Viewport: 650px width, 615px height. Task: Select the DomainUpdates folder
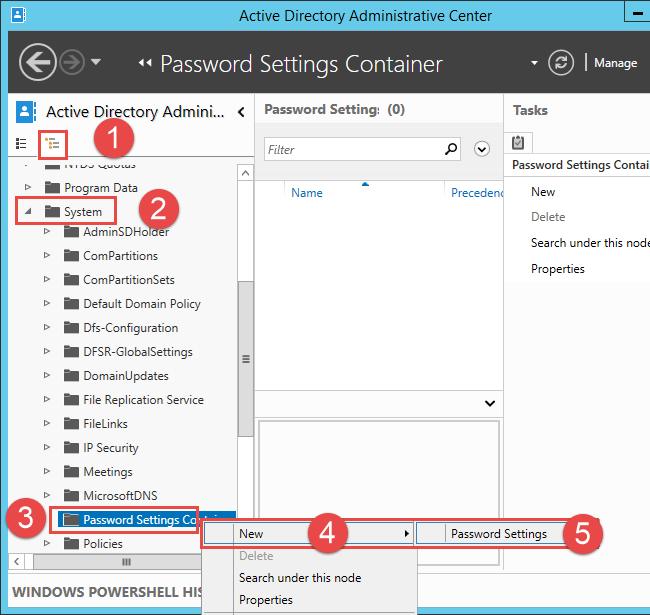116,376
